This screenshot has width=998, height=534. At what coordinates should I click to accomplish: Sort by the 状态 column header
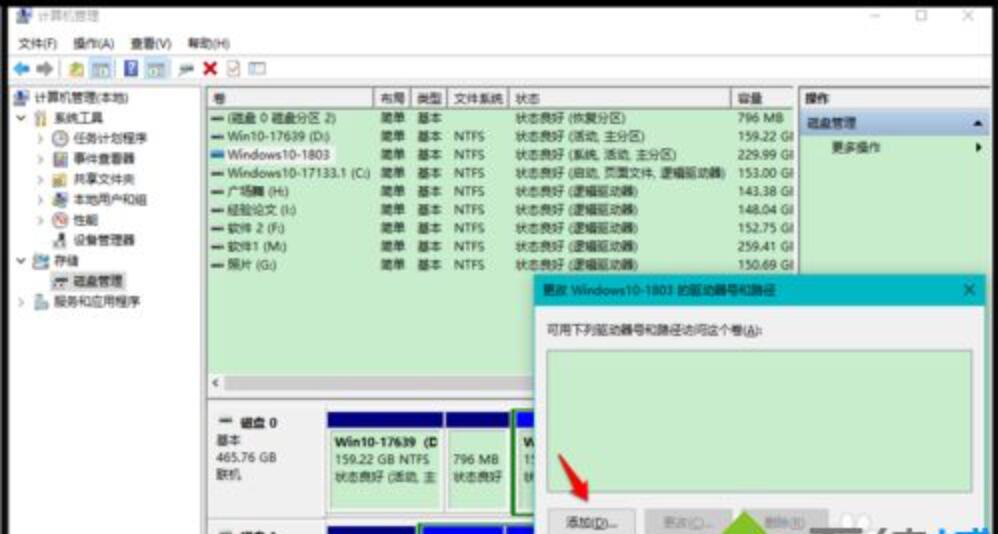coord(620,99)
